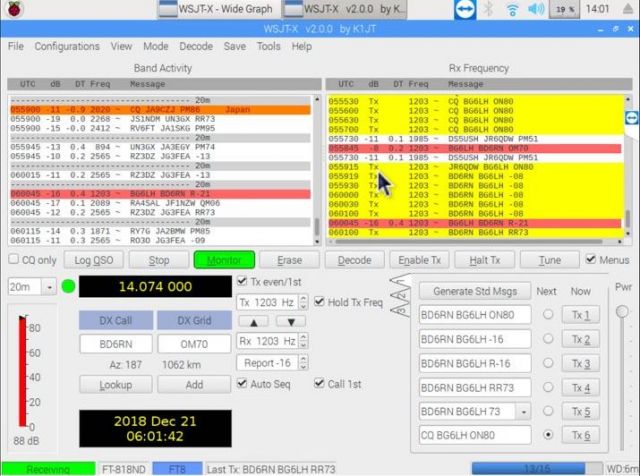Click the Stop button
The image size is (640, 476).
(159, 260)
